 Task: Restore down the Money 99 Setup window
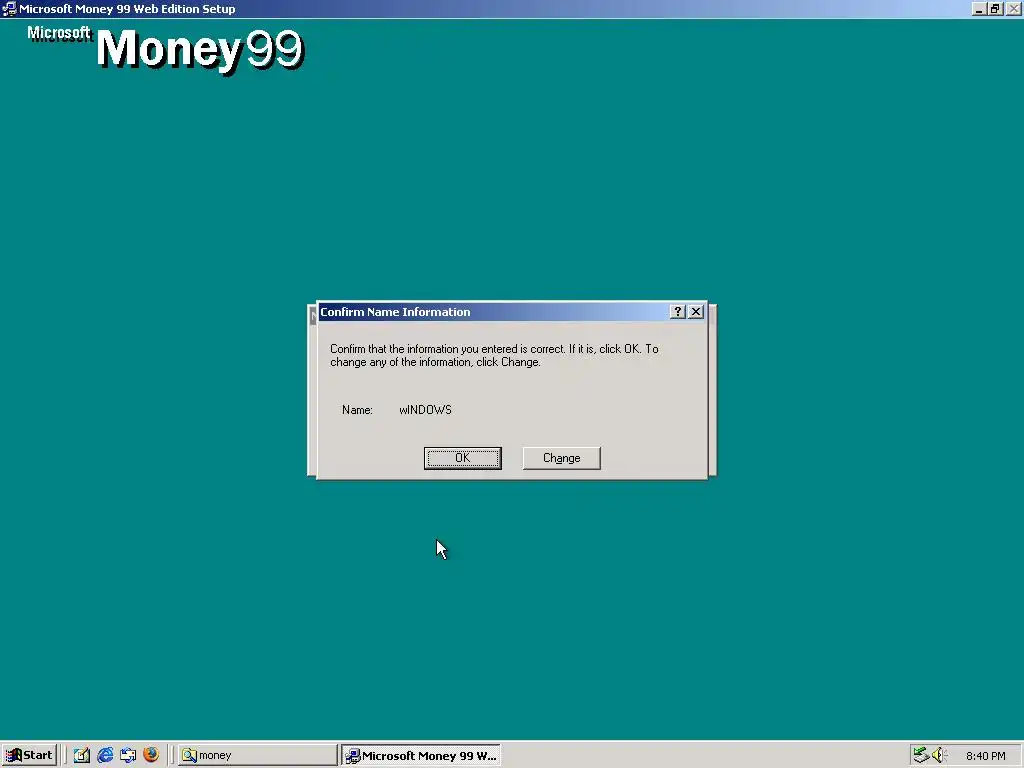(x=995, y=9)
